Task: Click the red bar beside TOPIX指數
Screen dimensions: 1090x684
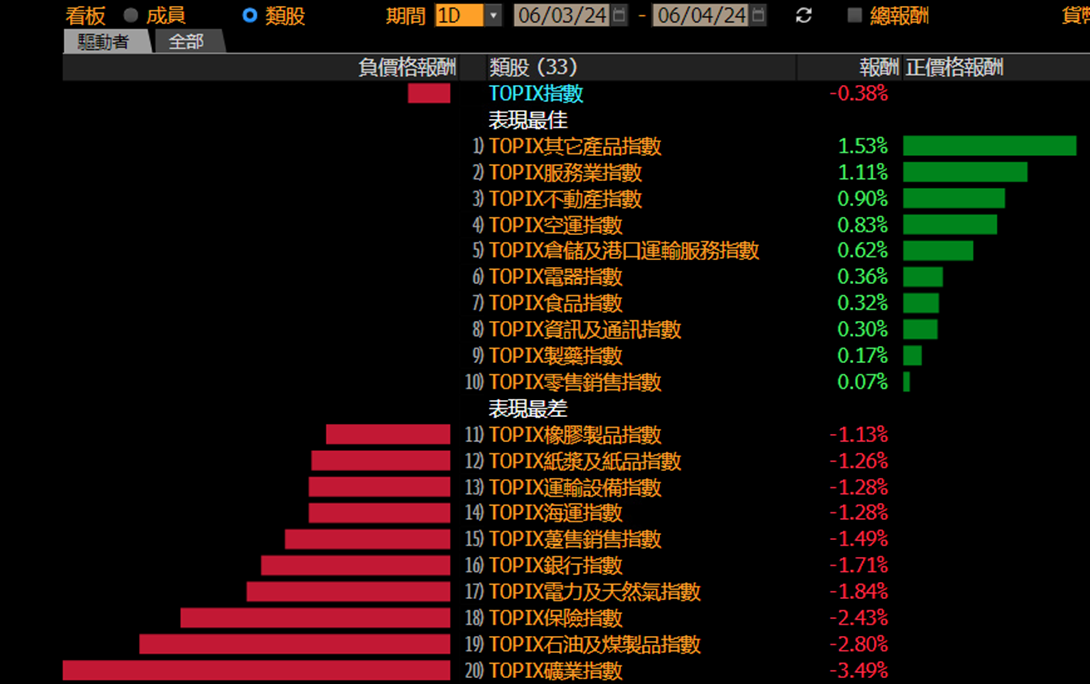Action: click(429, 93)
